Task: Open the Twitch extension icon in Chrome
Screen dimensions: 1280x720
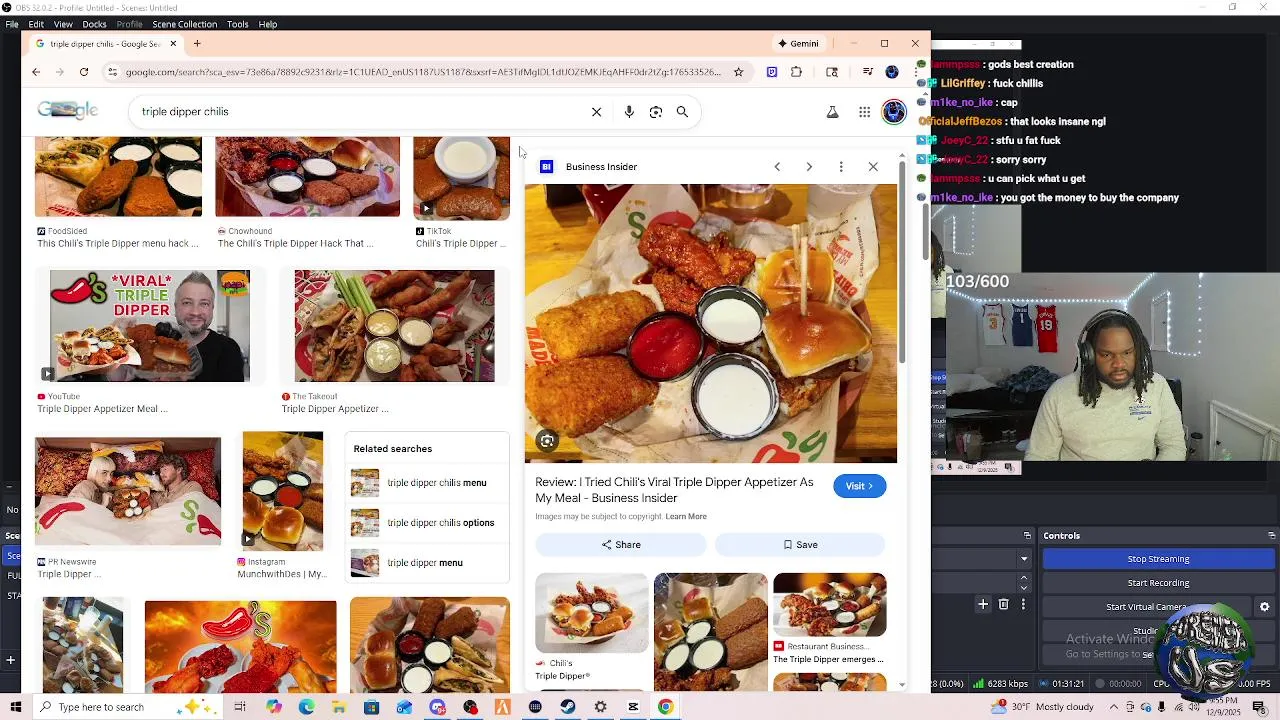Action: (x=772, y=72)
